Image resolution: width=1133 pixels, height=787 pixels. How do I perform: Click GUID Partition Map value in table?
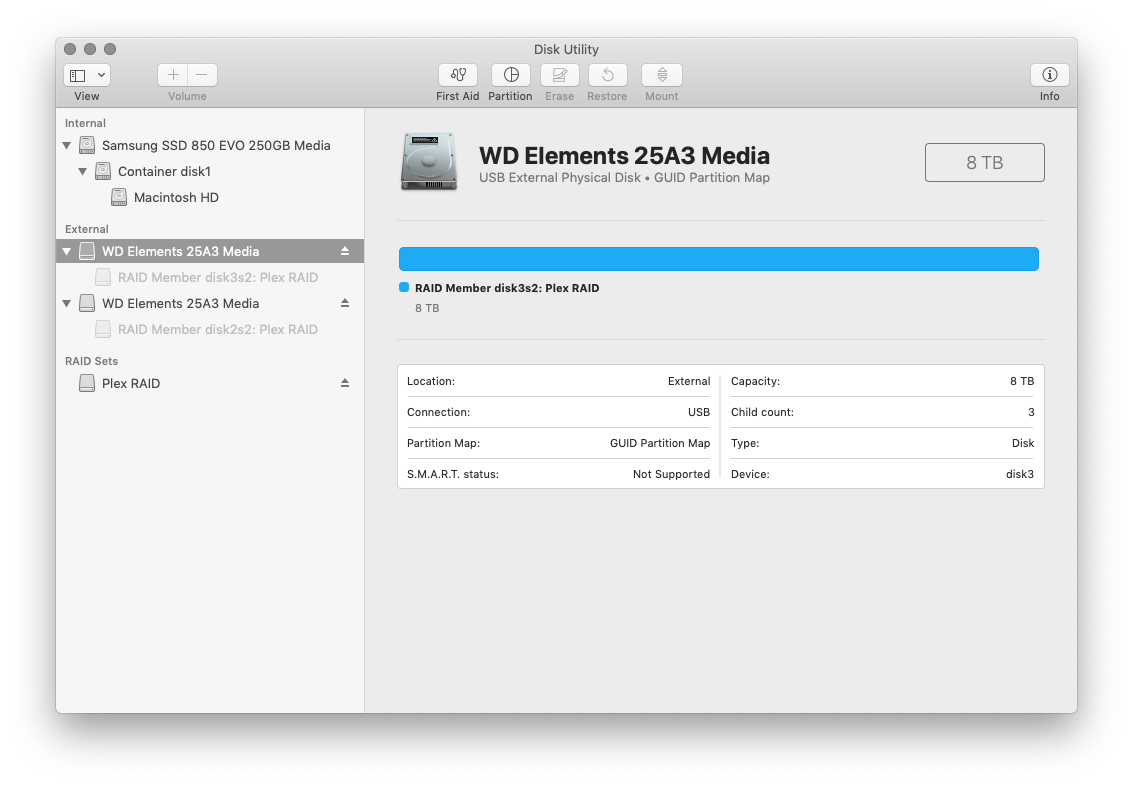[x=660, y=444]
